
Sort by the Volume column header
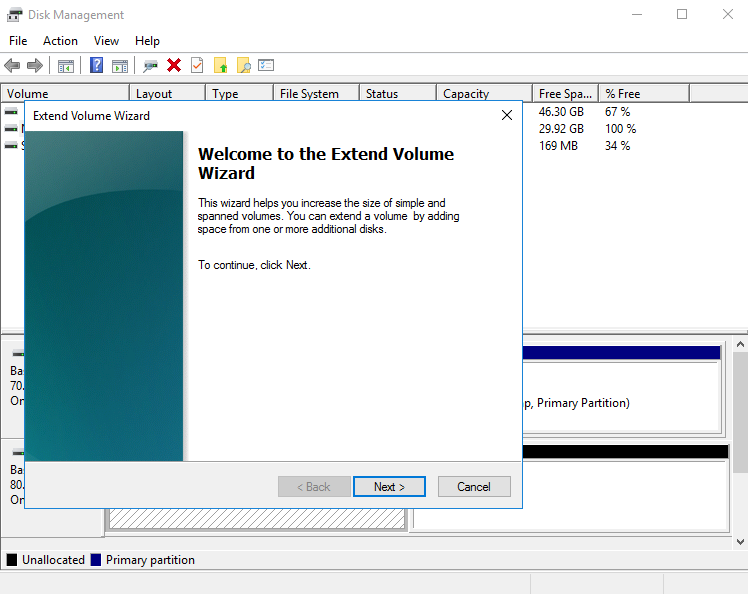[65, 94]
